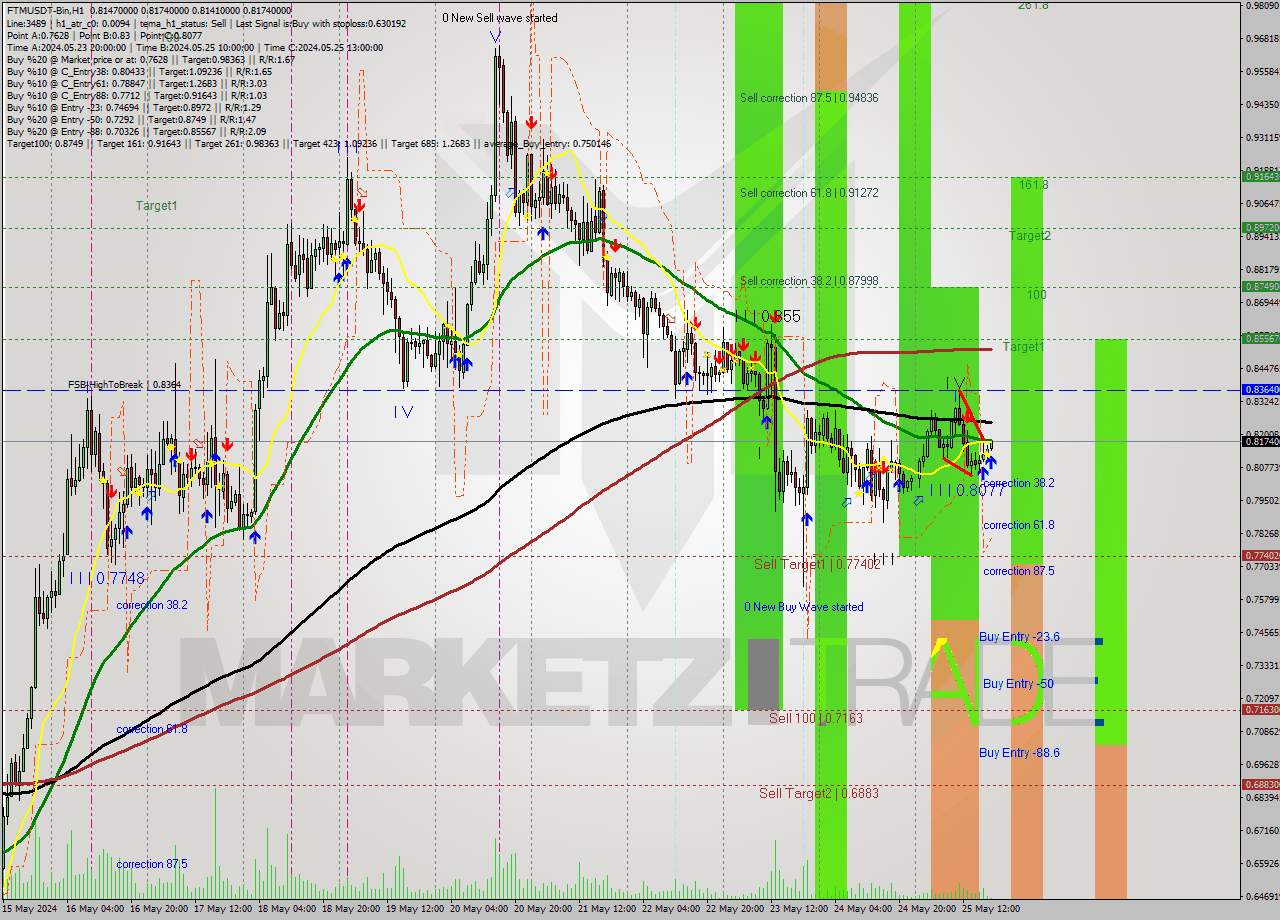Select the '161.8' Fibonacci level label
This screenshot has height=920, width=1280.
pyautogui.click(x=1034, y=185)
